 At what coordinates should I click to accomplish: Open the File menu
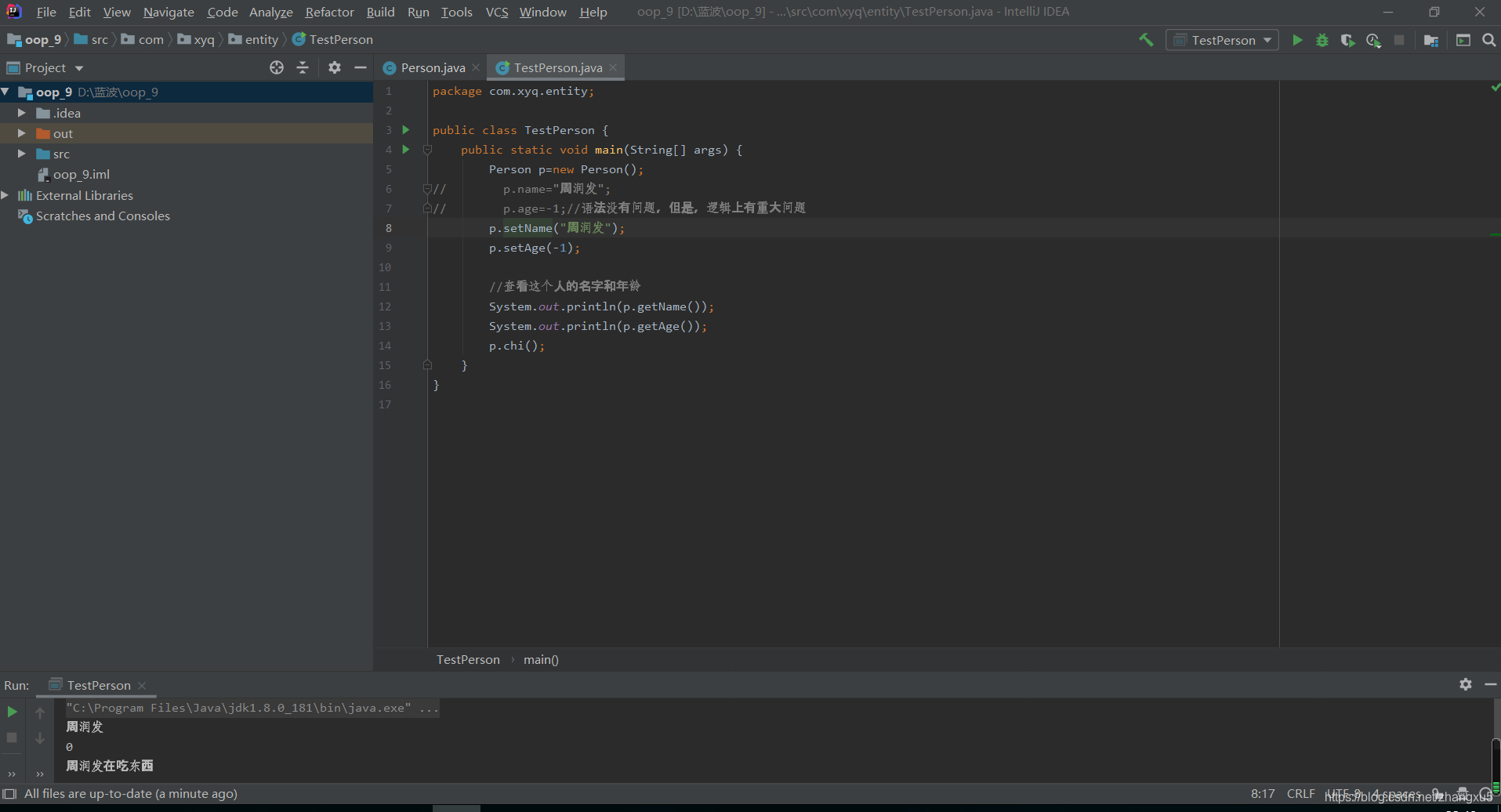(46, 12)
